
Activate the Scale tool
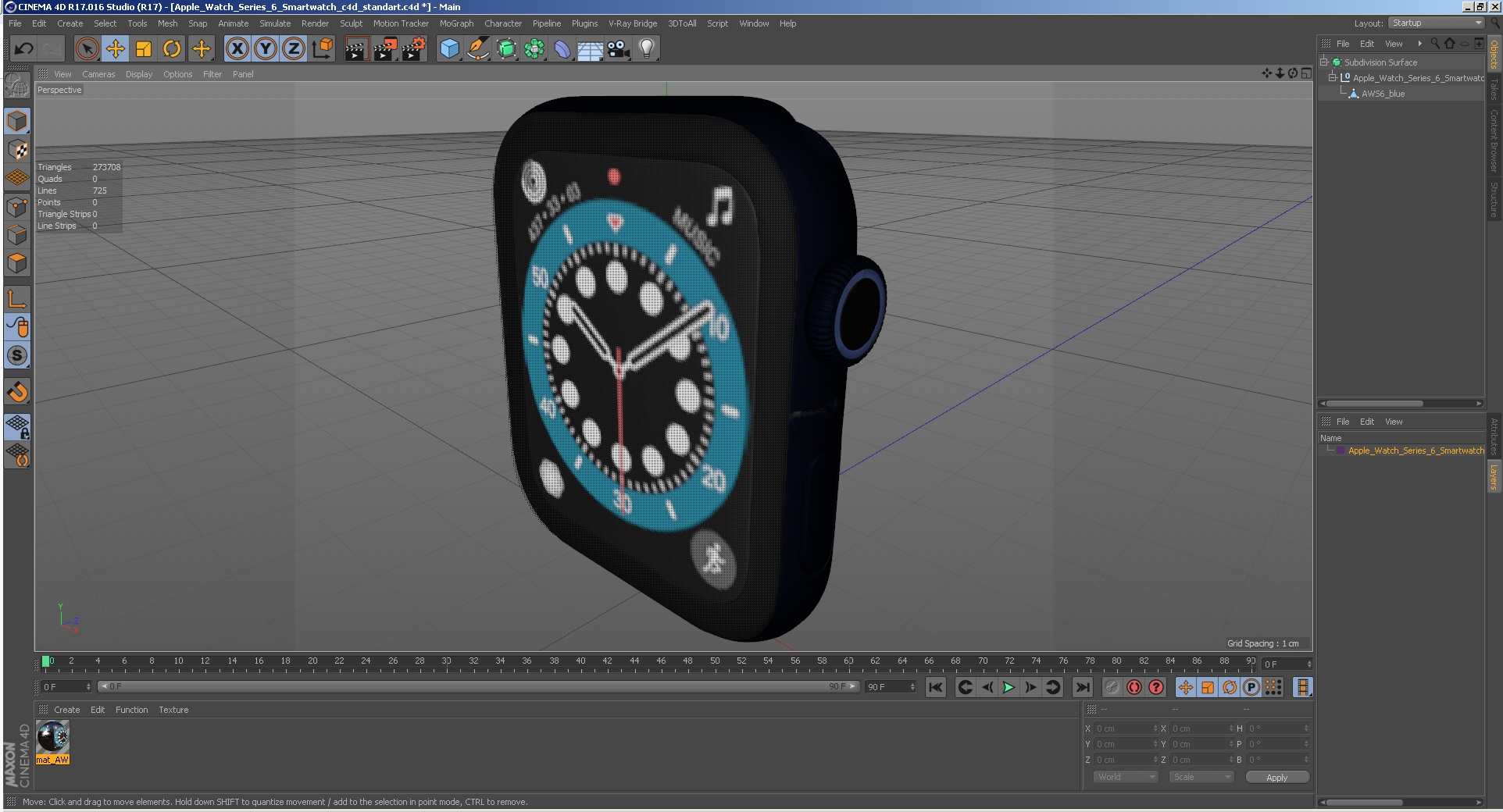144,48
